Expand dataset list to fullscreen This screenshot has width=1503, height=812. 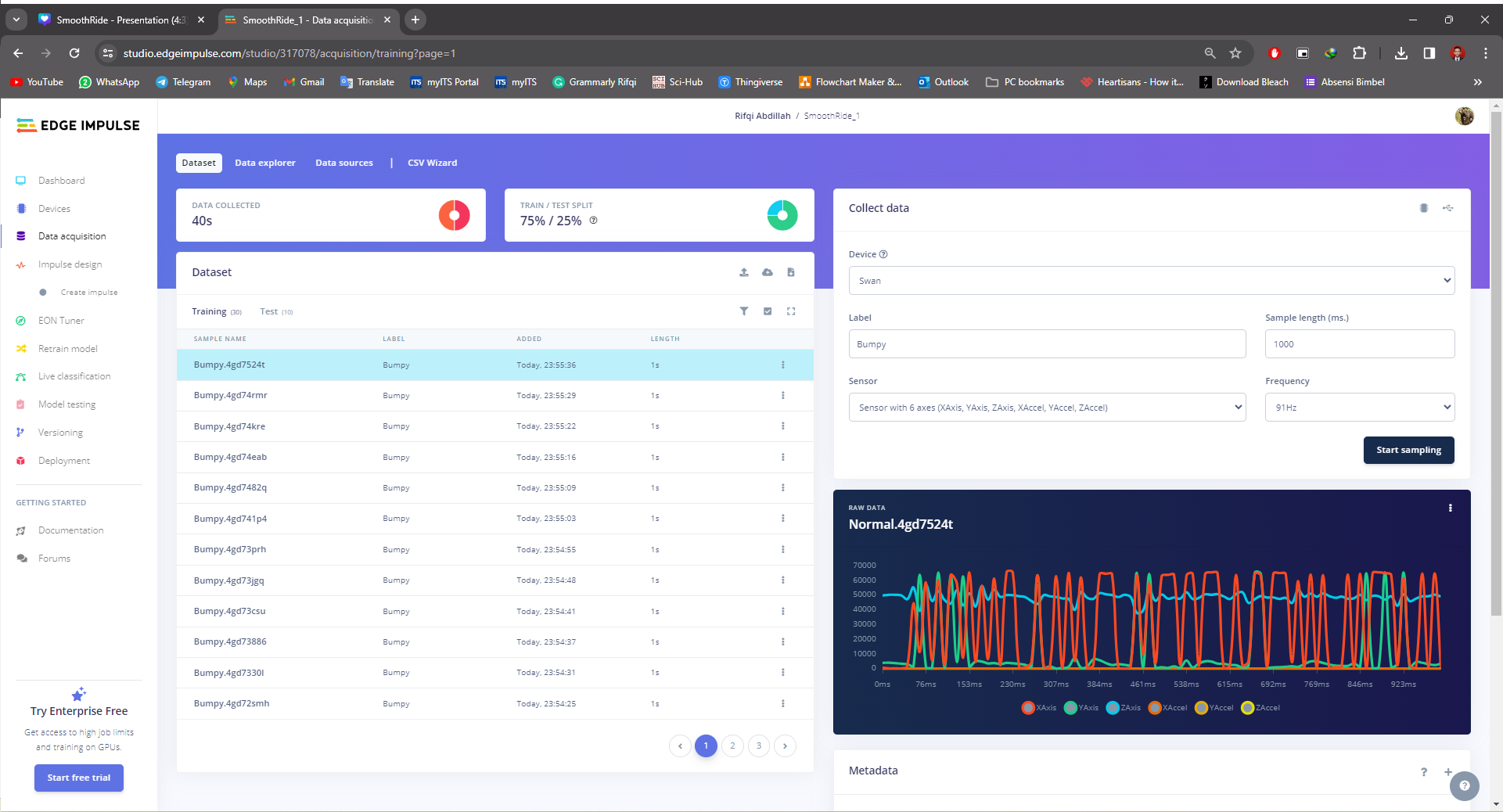click(x=791, y=311)
